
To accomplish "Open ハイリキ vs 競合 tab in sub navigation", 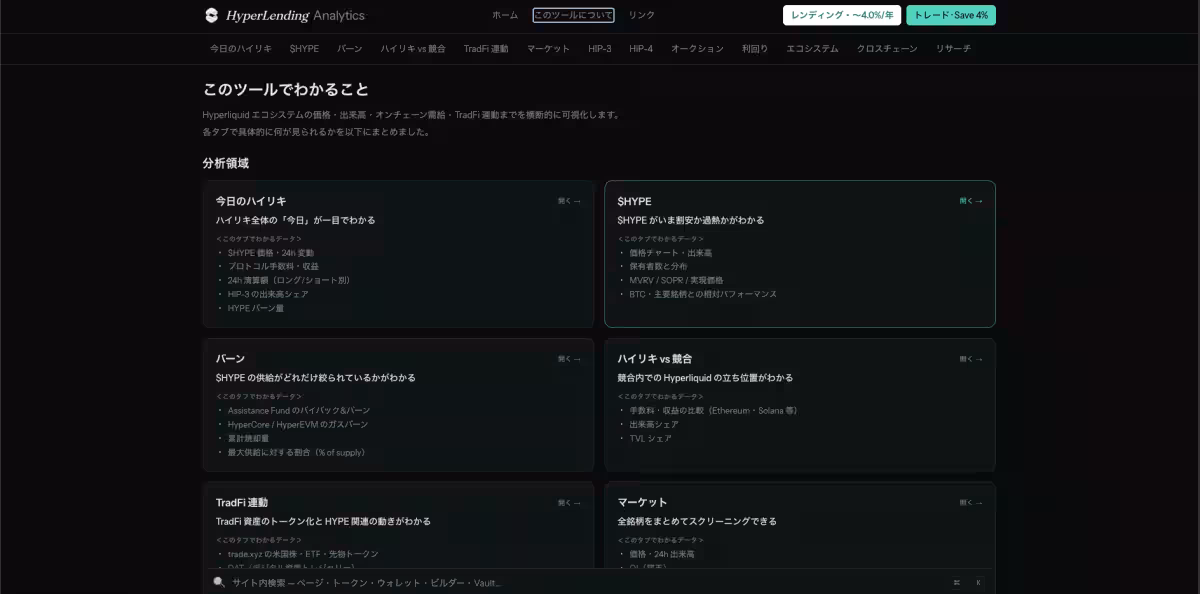I will (x=413, y=48).
